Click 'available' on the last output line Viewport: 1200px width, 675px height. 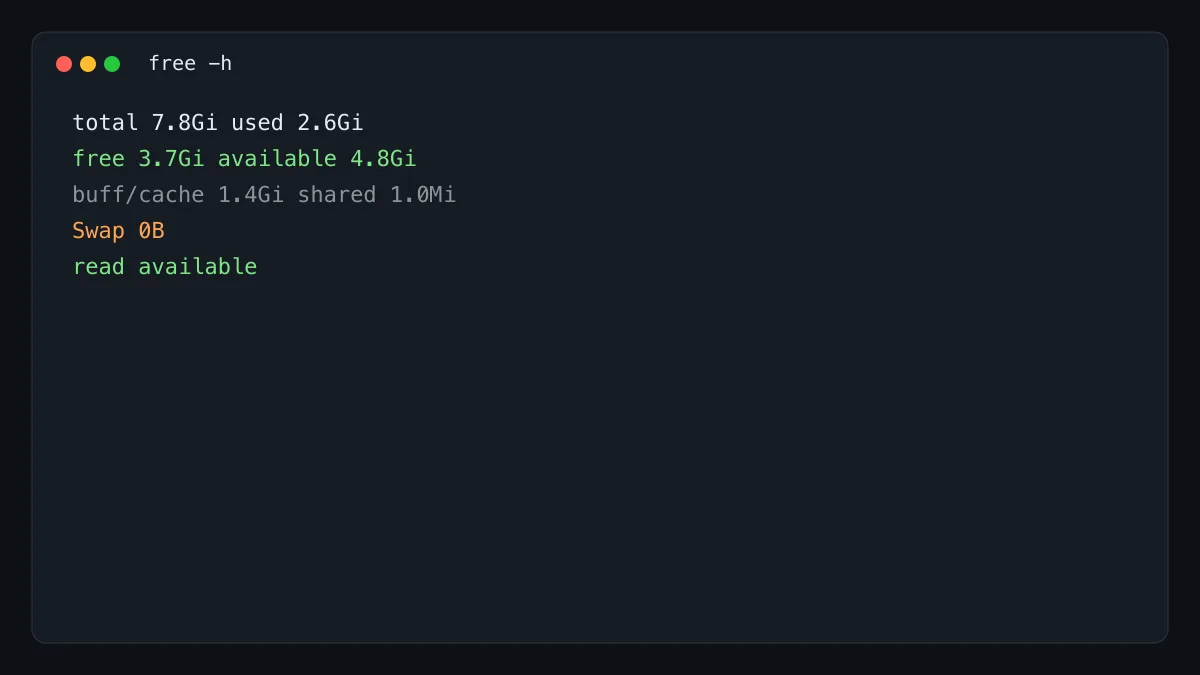click(x=198, y=267)
